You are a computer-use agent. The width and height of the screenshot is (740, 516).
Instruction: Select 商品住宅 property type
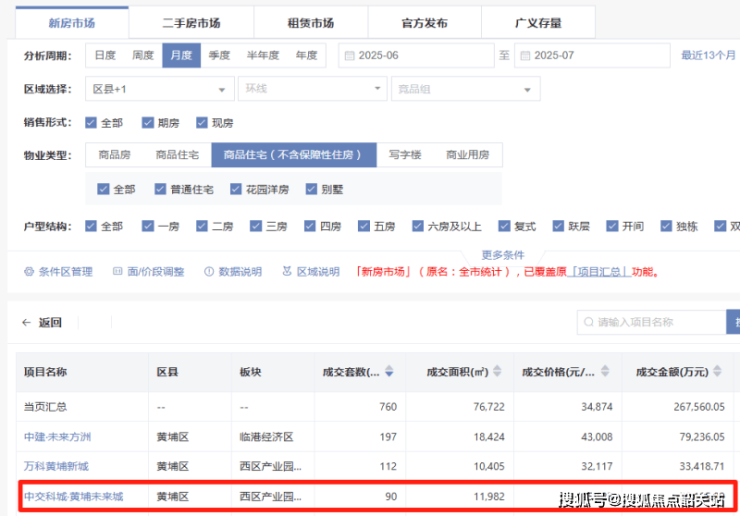click(x=177, y=155)
